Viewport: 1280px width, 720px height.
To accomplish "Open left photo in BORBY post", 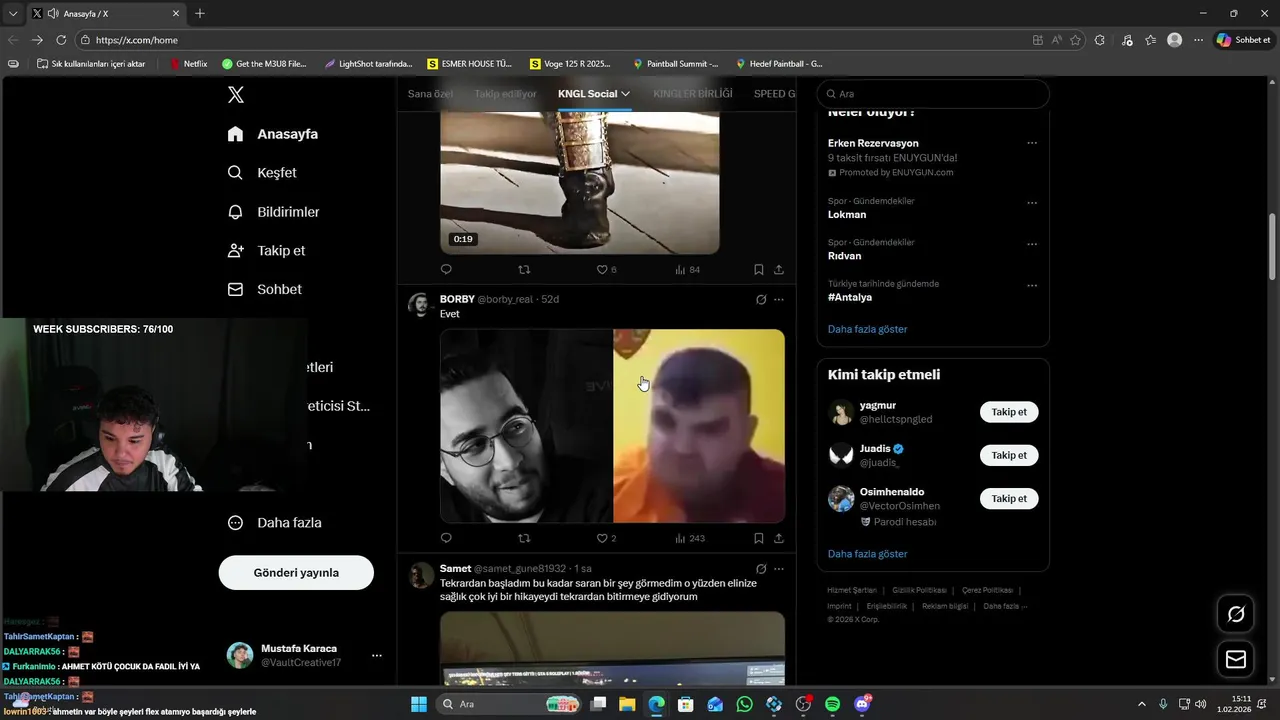I will tap(526, 426).
